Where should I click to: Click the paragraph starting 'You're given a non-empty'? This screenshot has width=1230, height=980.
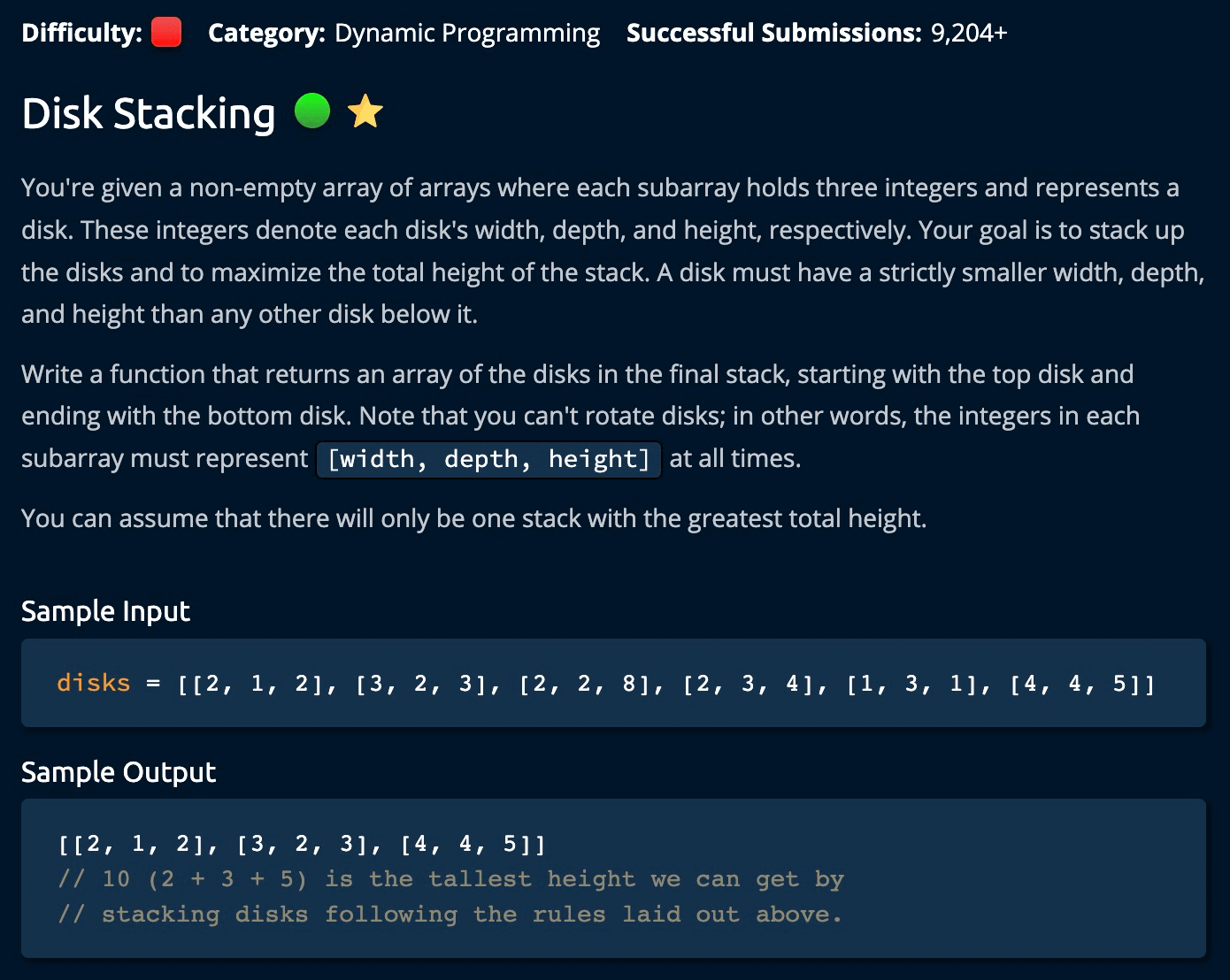(612, 251)
